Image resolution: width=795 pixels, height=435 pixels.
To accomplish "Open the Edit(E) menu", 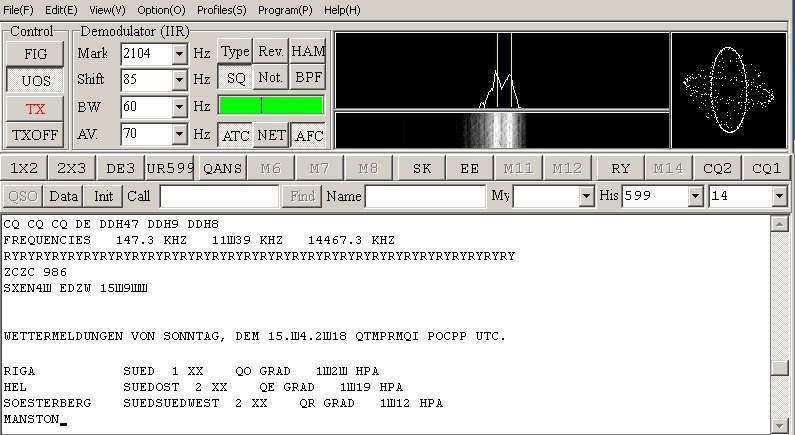I will coord(61,10).
